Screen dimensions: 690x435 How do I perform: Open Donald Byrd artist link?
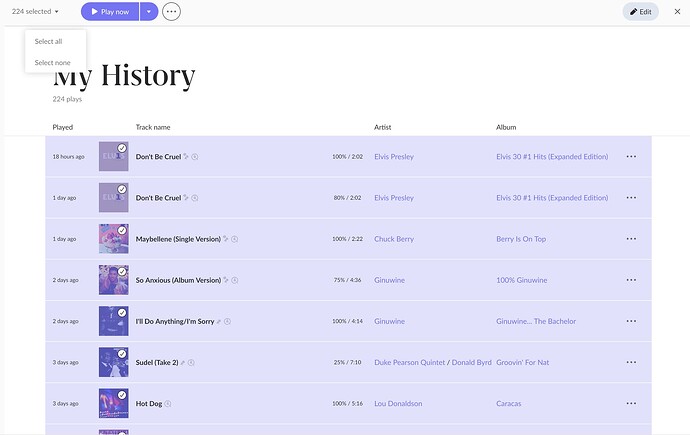click(x=471, y=362)
